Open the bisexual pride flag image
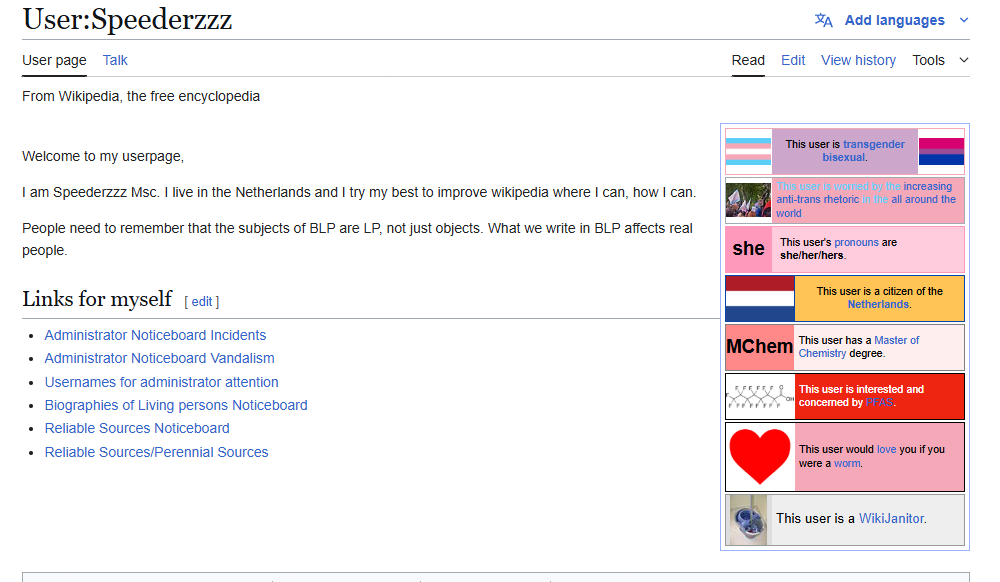This screenshot has width=1000, height=582. (x=941, y=152)
